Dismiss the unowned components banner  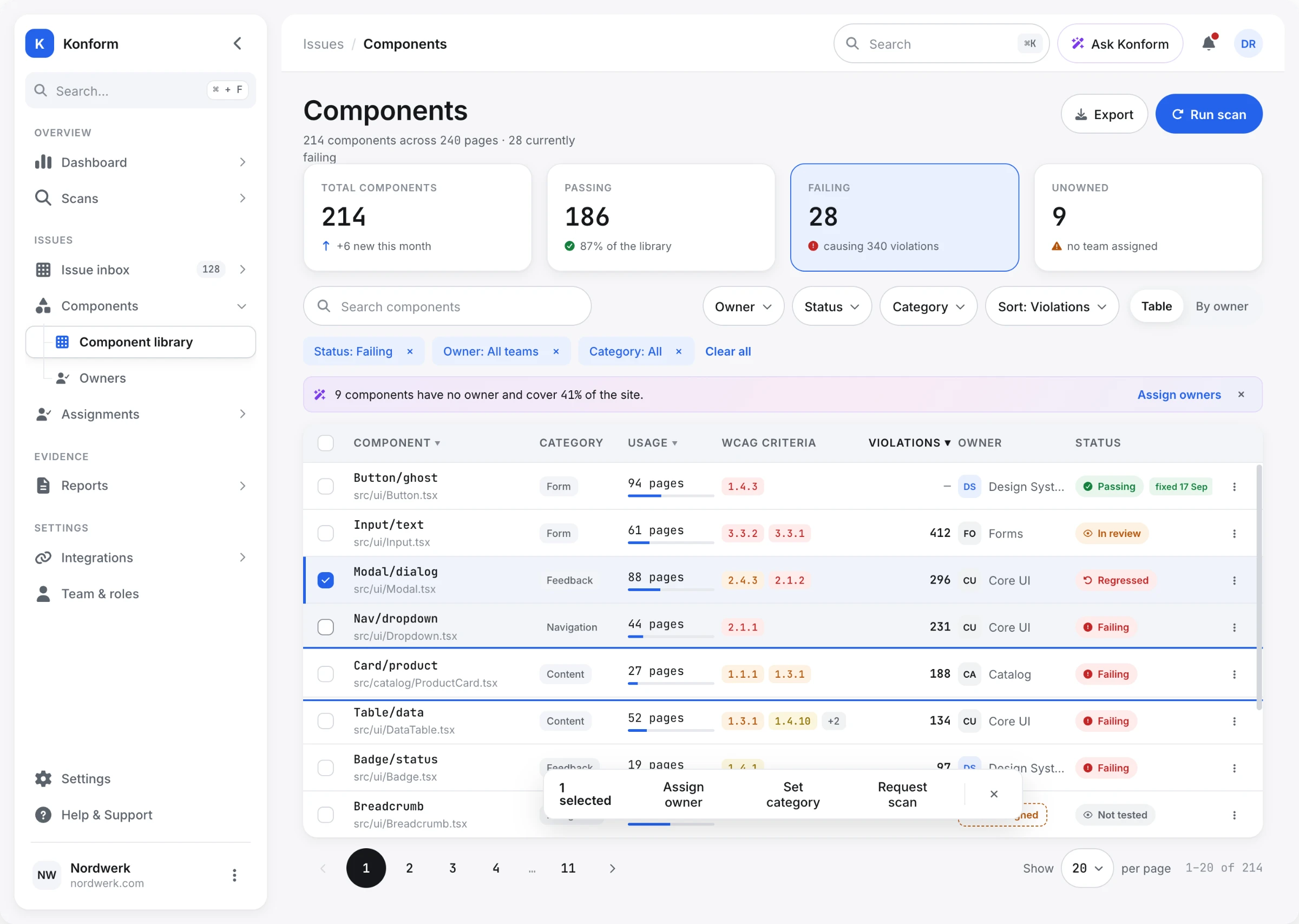click(1241, 394)
